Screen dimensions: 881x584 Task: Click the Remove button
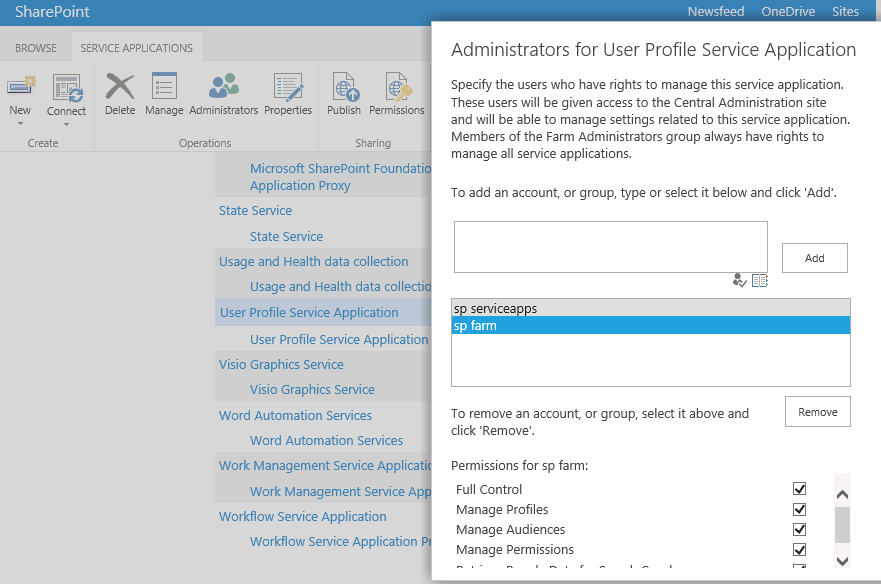(x=818, y=412)
